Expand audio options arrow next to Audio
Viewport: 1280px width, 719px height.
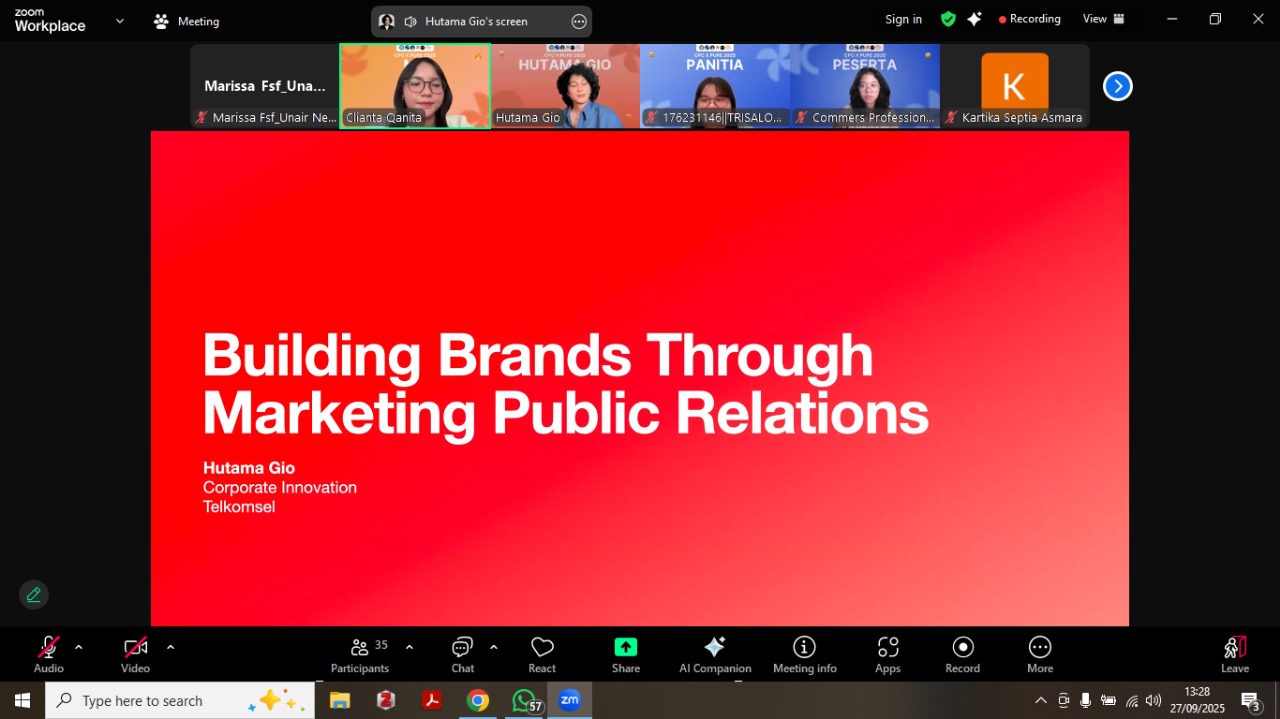click(79, 647)
